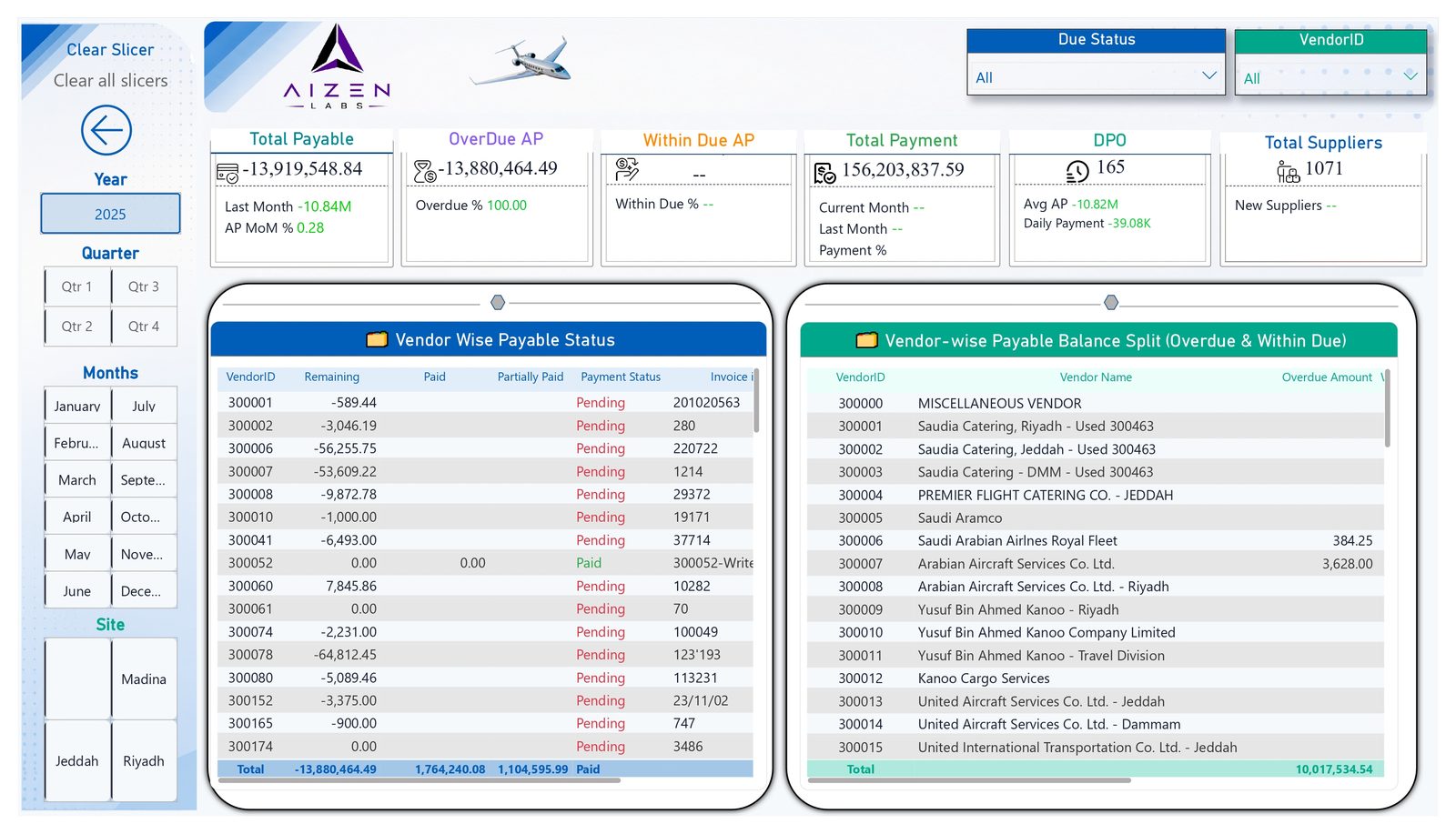The height and width of the screenshot is (834, 1456).
Task: Filter by March month
Action: click(x=77, y=479)
